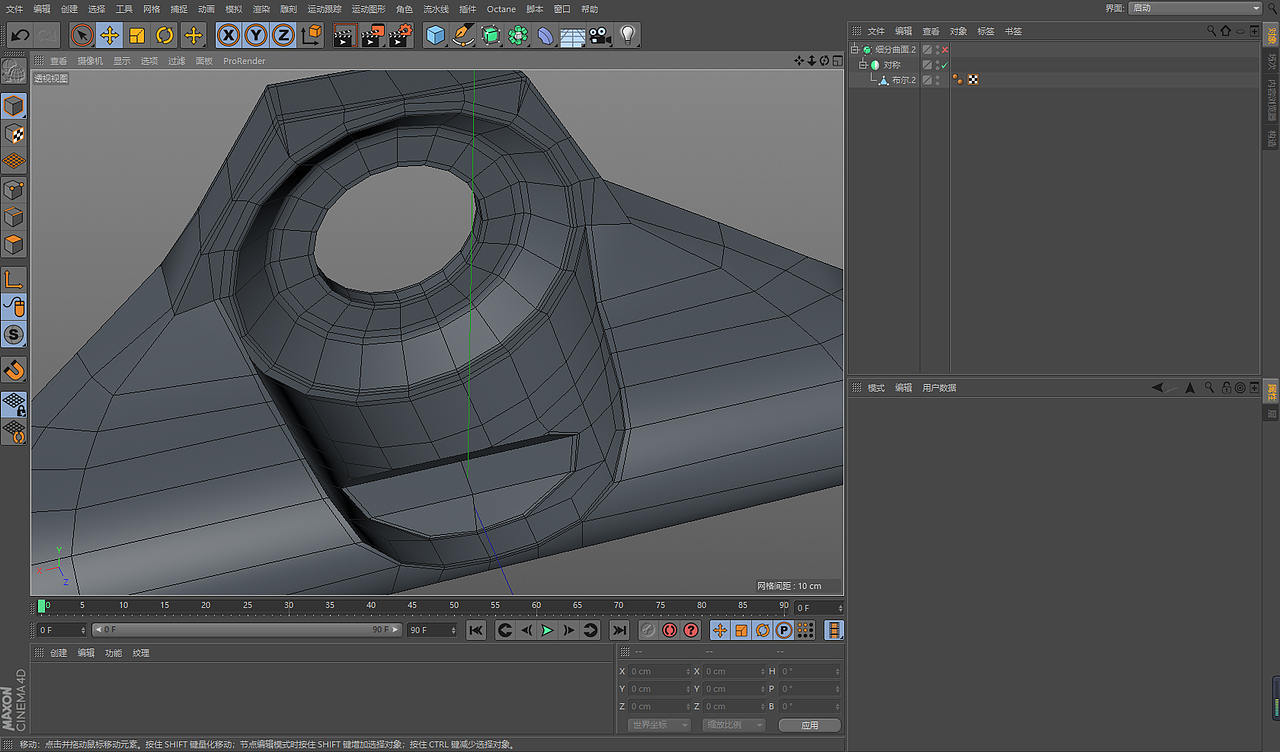Switch to the ProRender viewport tab
Viewport: 1280px width, 752px height.
tap(244, 60)
